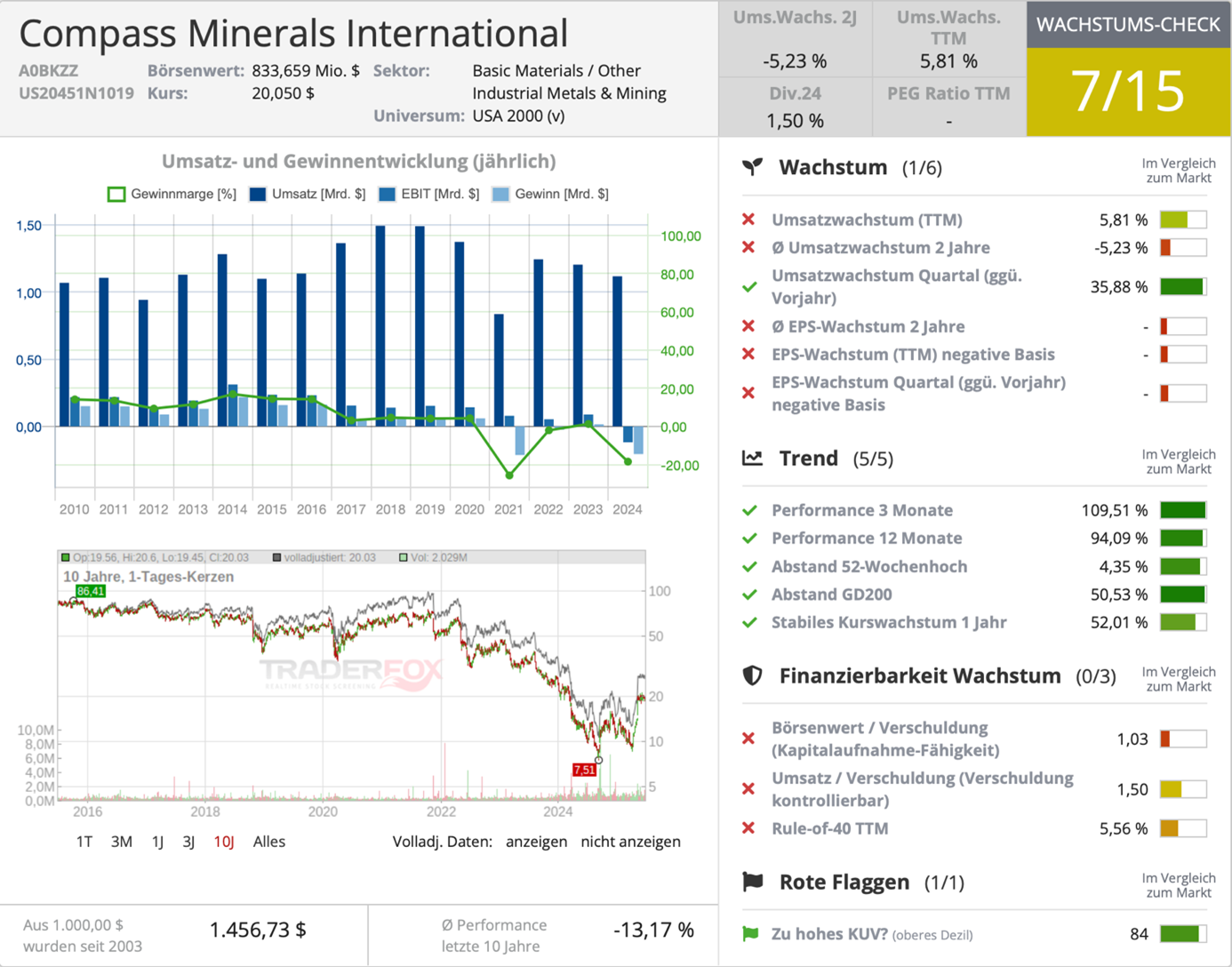Click the Finanzierbarkeit Wachstum shield icon

(752, 675)
